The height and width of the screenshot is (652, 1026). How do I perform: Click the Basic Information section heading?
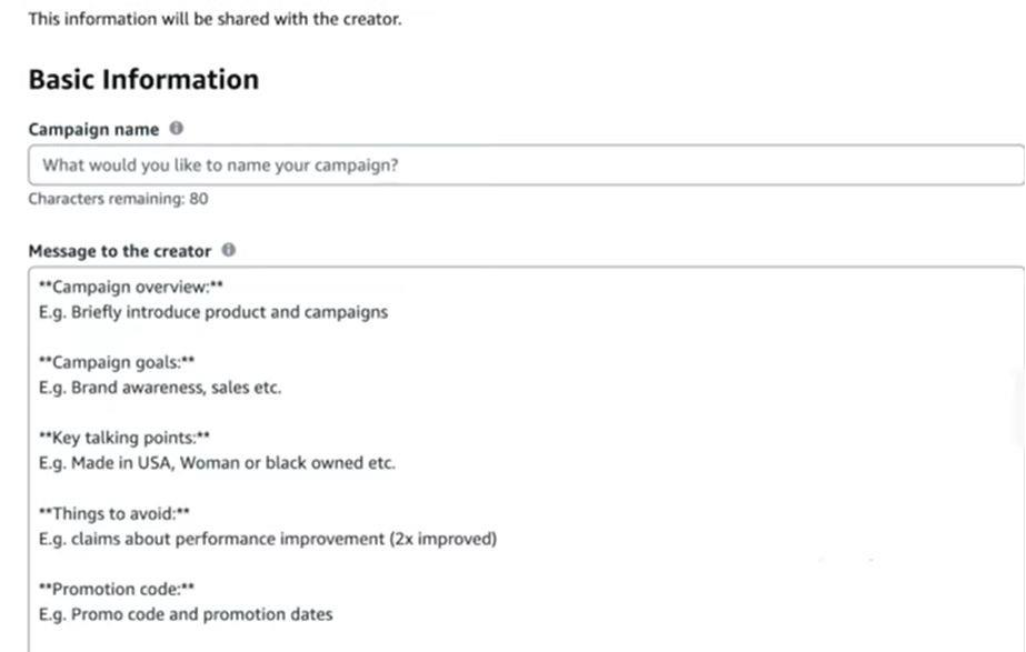(144, 79)
